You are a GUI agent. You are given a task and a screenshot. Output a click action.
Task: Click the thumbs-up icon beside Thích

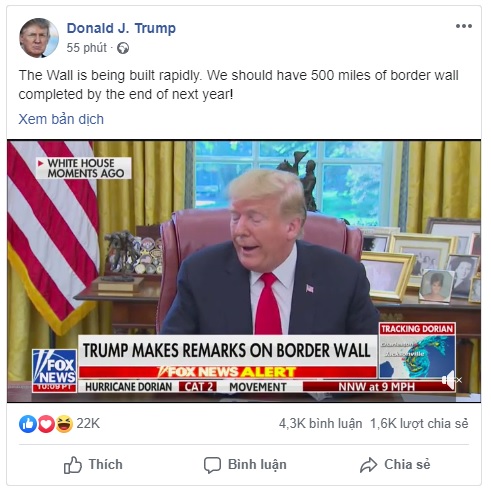[73, 465]
